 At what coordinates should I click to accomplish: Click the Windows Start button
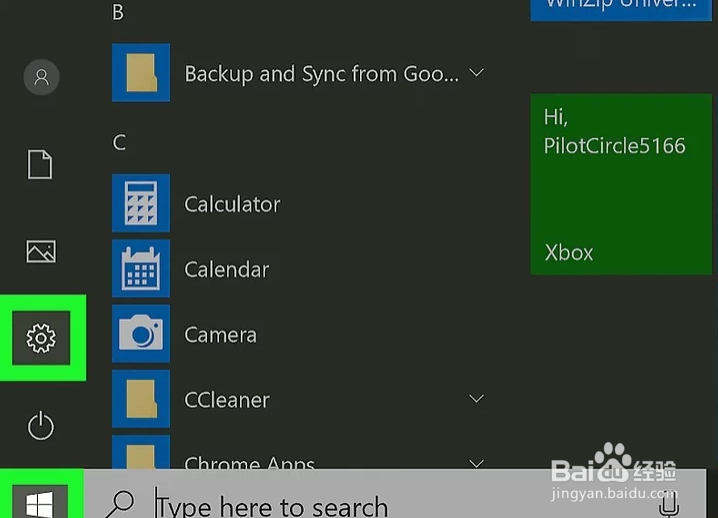pos(40,502)
